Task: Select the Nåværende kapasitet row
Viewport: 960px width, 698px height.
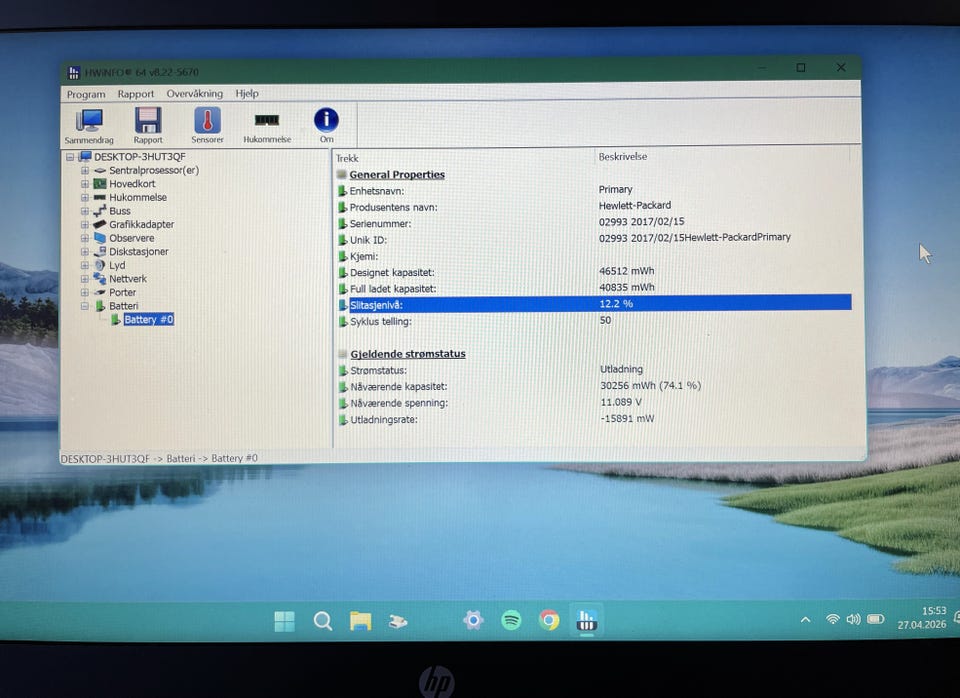Action: 594,386
